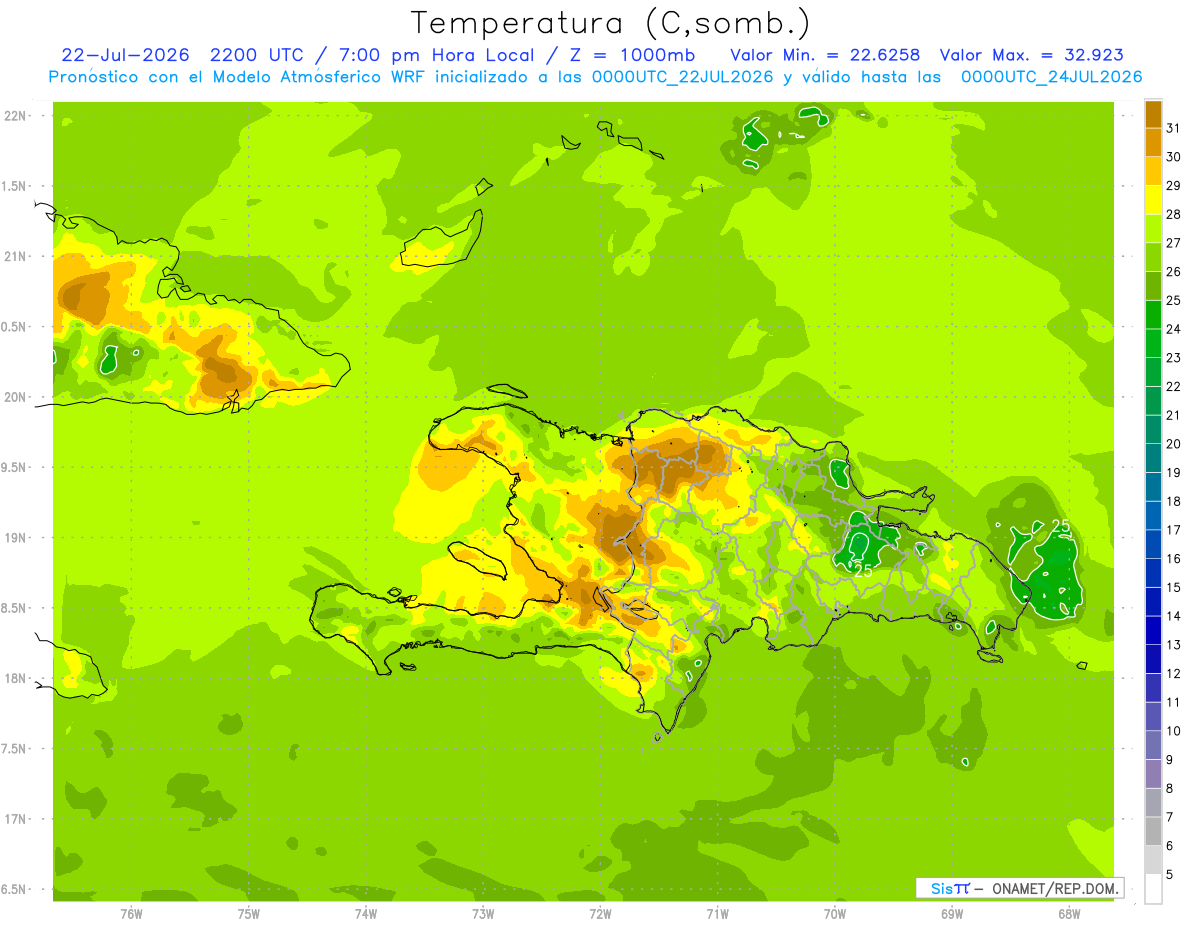Image resolution: width=1200 pixels, height=927 pixels.
Task: Click the '70W' longitude axis label
Action: pyautogui.click(x=835, y=914)
